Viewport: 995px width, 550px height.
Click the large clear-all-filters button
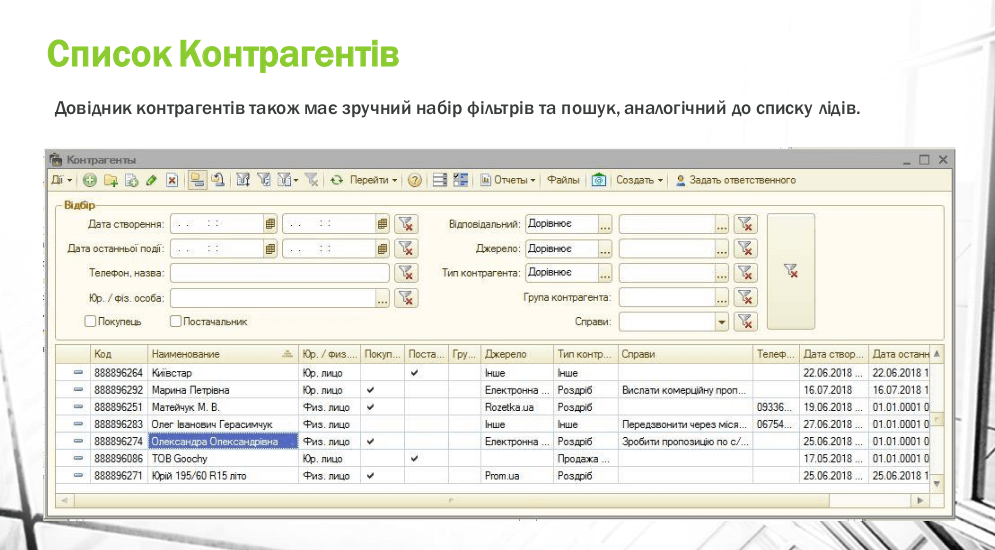(x=790, y=271)
